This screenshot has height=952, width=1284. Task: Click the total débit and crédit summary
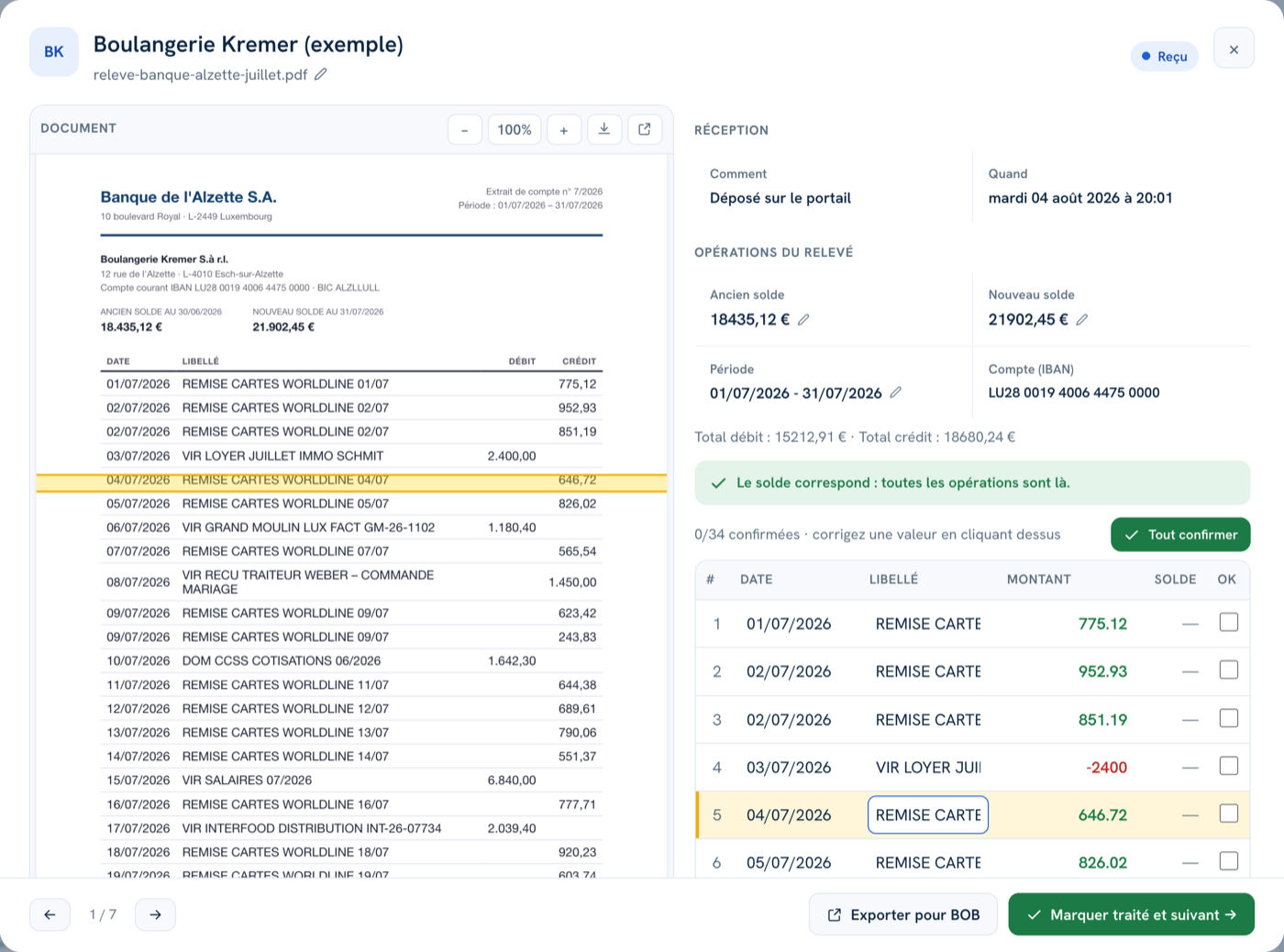855,437
